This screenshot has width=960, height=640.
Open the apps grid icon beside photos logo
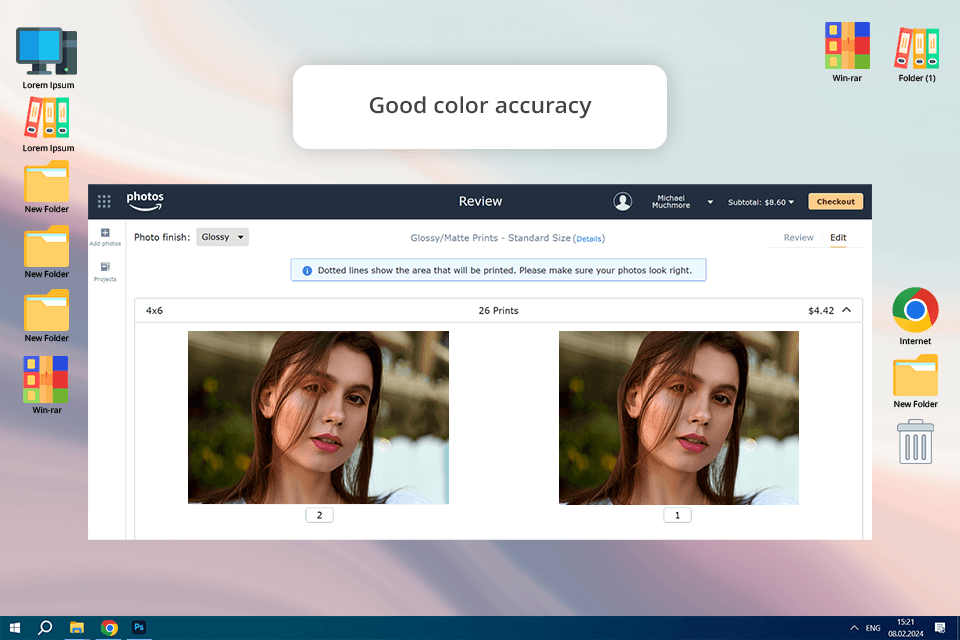coord(104,201)
